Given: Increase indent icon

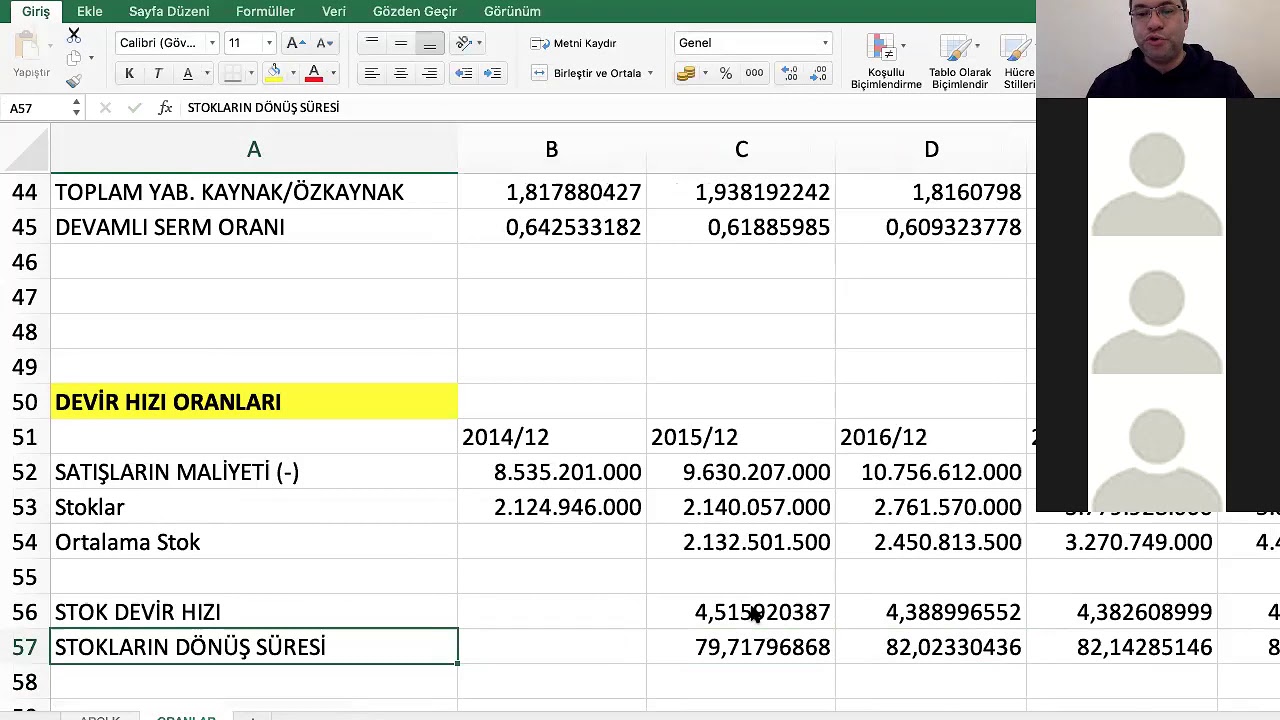Looking at the screenshot, I should click(x=493, y=73).
